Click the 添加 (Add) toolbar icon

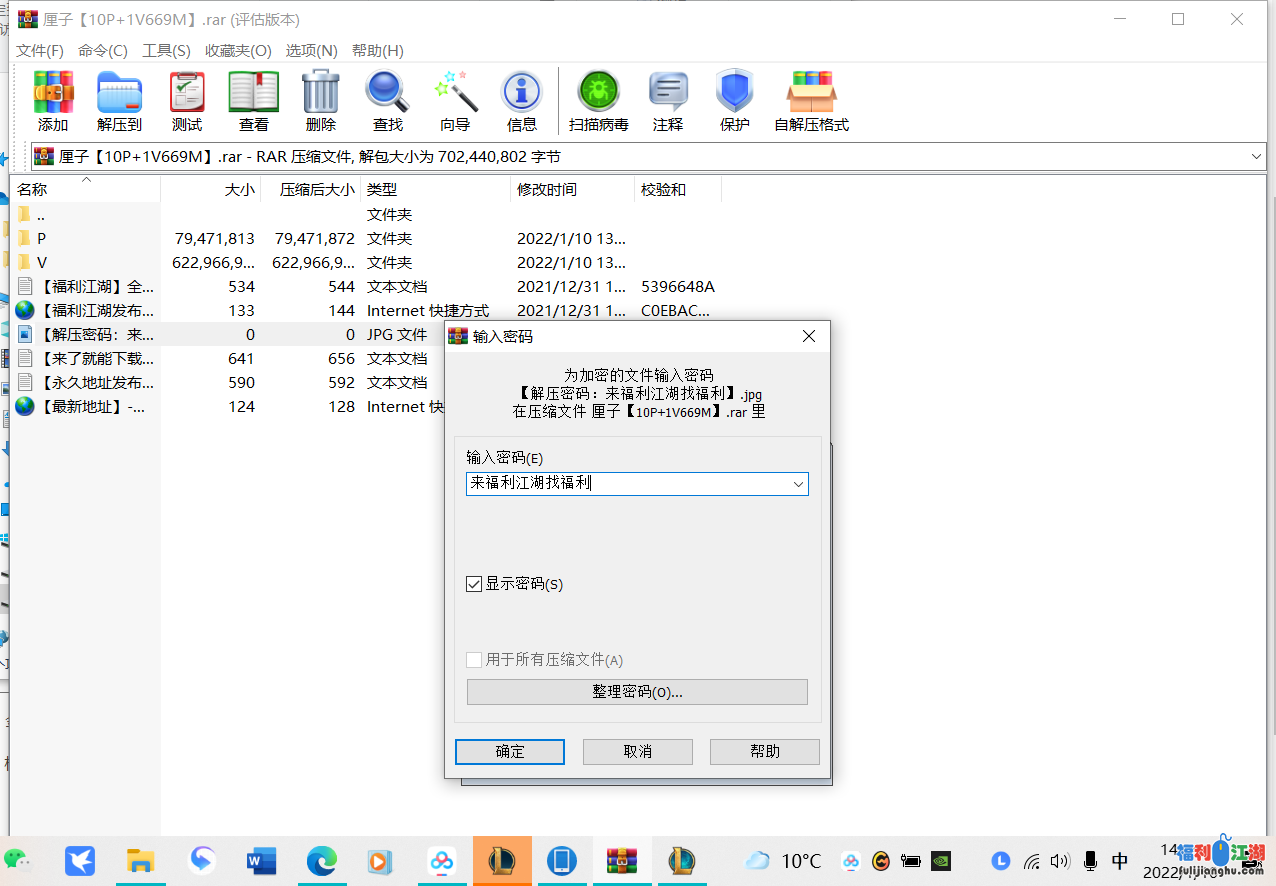[x=53, y=93]
